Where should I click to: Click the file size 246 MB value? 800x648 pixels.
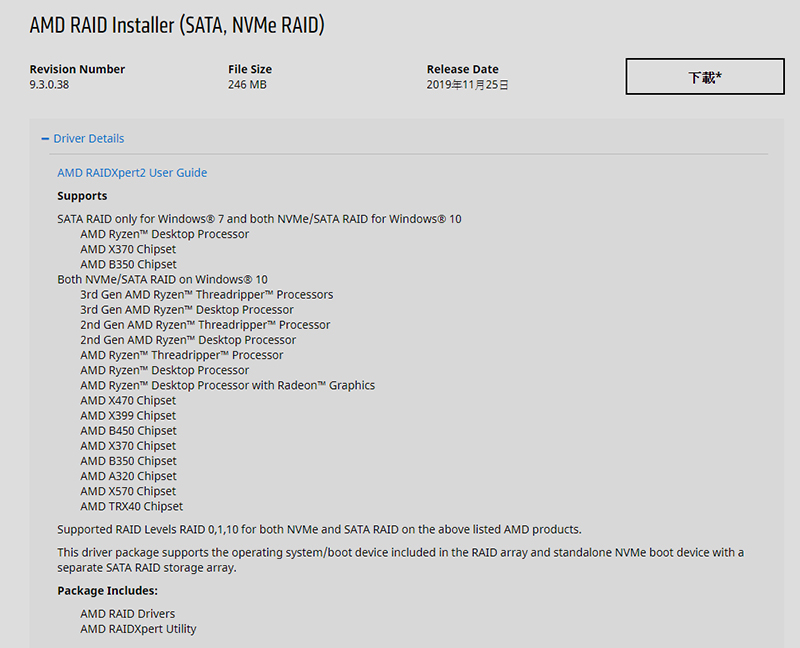click(x=247, y=85)
